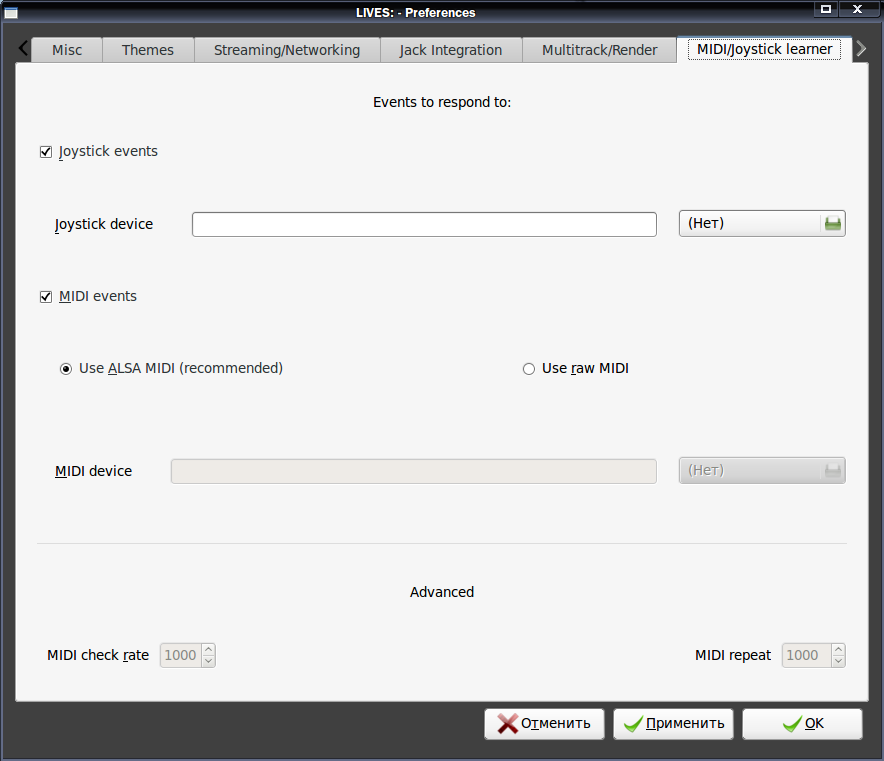This screenshot has width=884, height=761.
Task: Click the 'MIDI repeat' label
Action: 733,656
